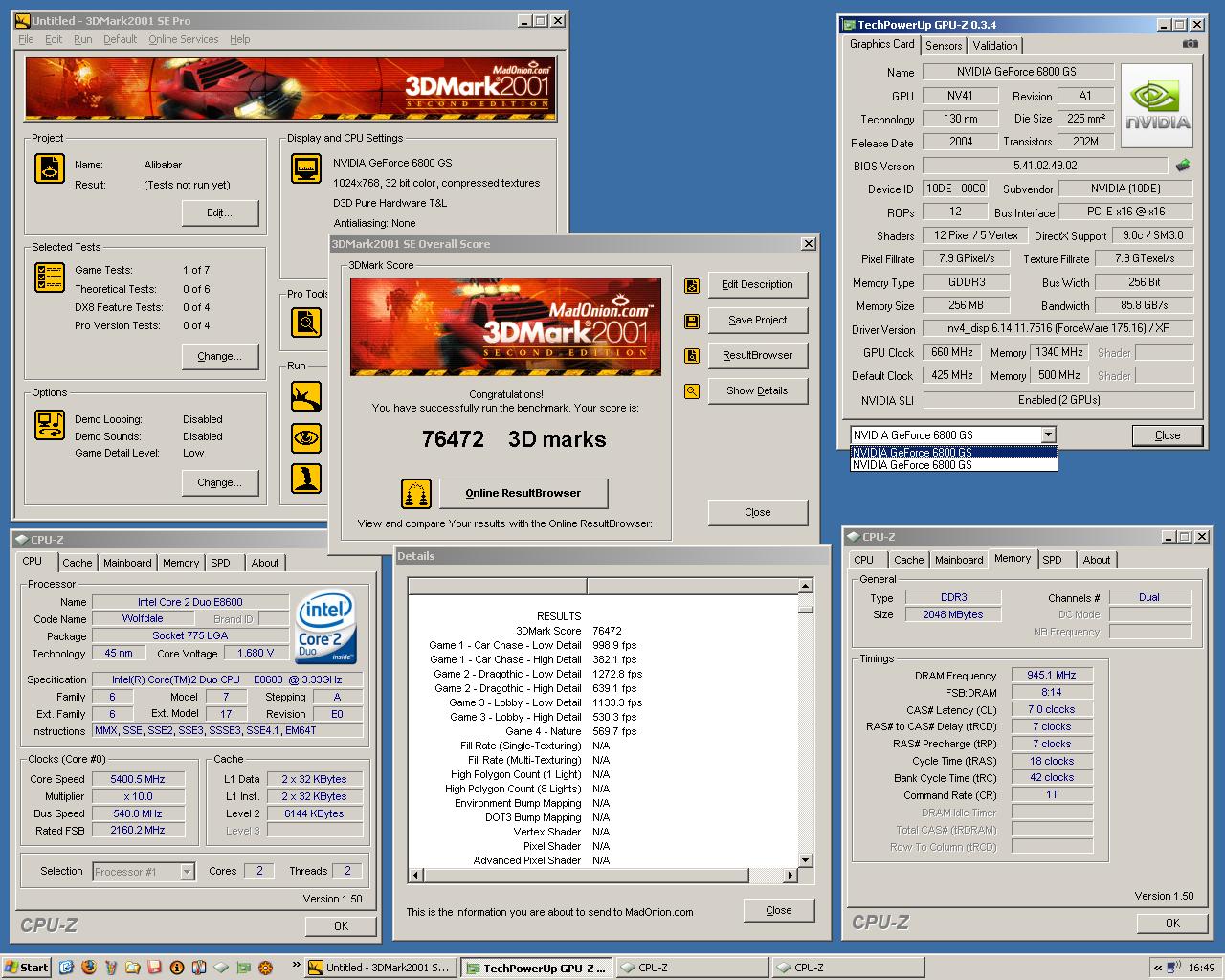Click the Project icon in 3DMark2001 window
Image resolution: width=1225 pixels, height=980 pixels.
(x=50, y=167)
